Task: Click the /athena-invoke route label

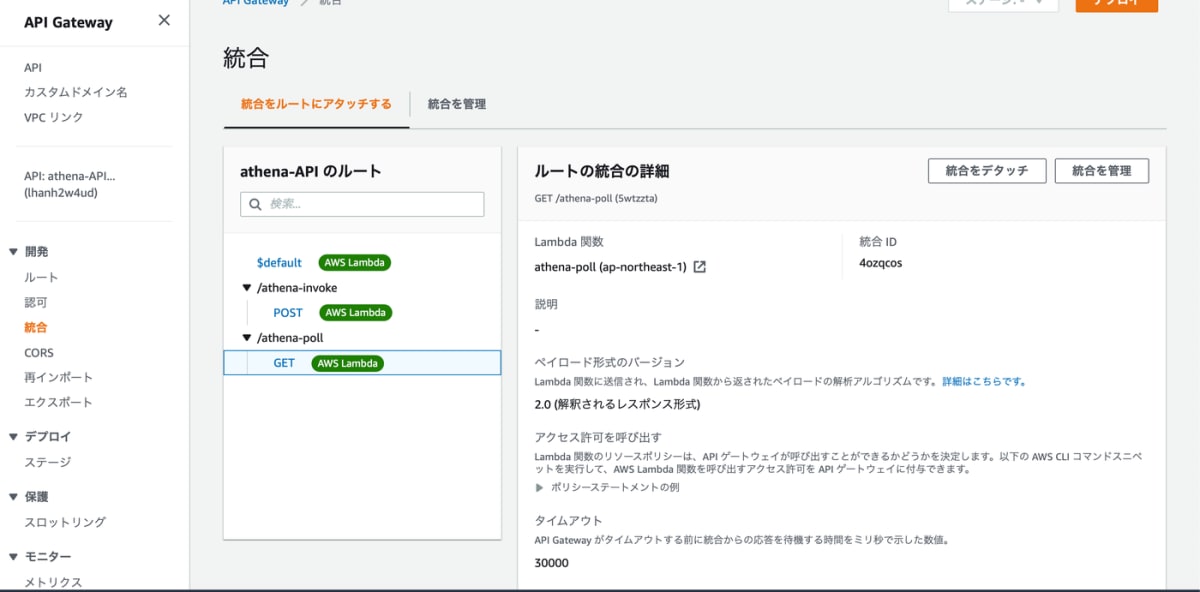Action: pyautogui.click(x=297, y=288)
